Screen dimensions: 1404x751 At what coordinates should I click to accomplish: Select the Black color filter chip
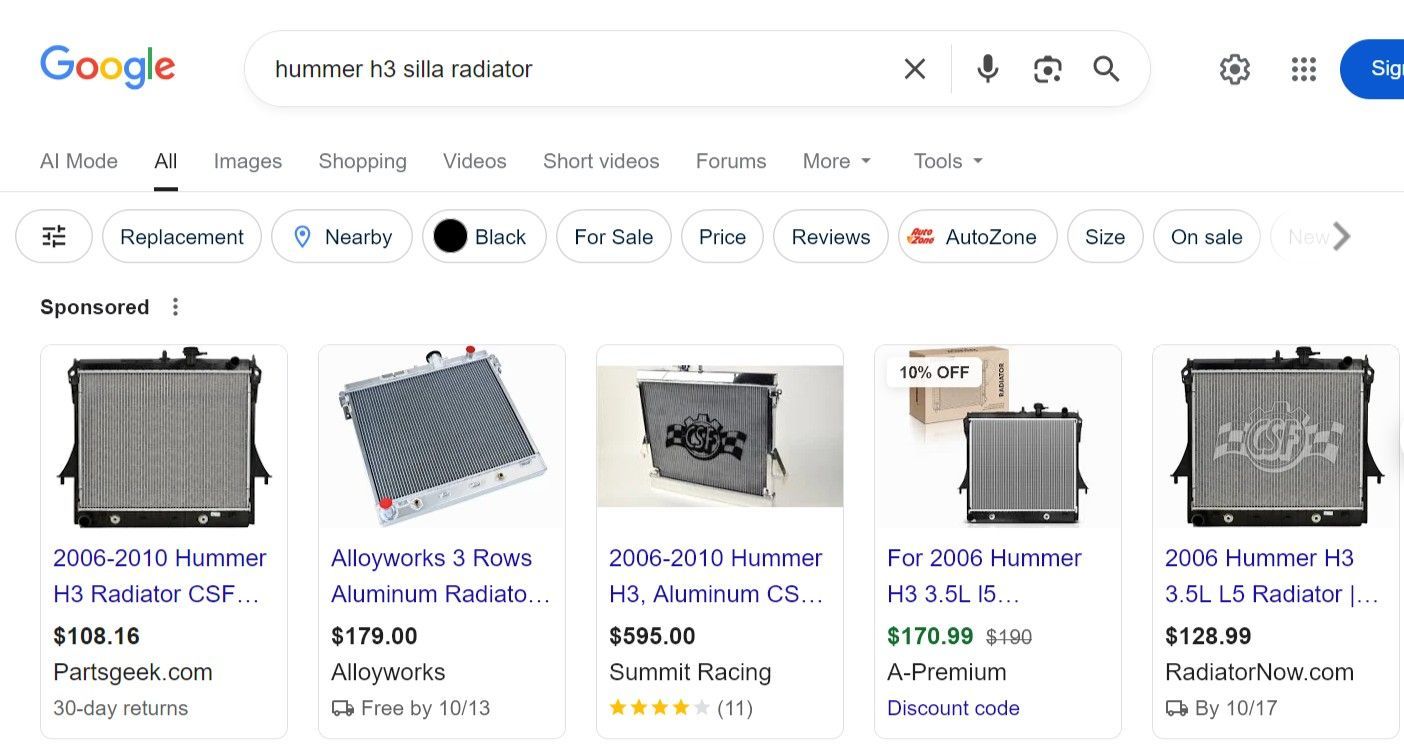484,237
